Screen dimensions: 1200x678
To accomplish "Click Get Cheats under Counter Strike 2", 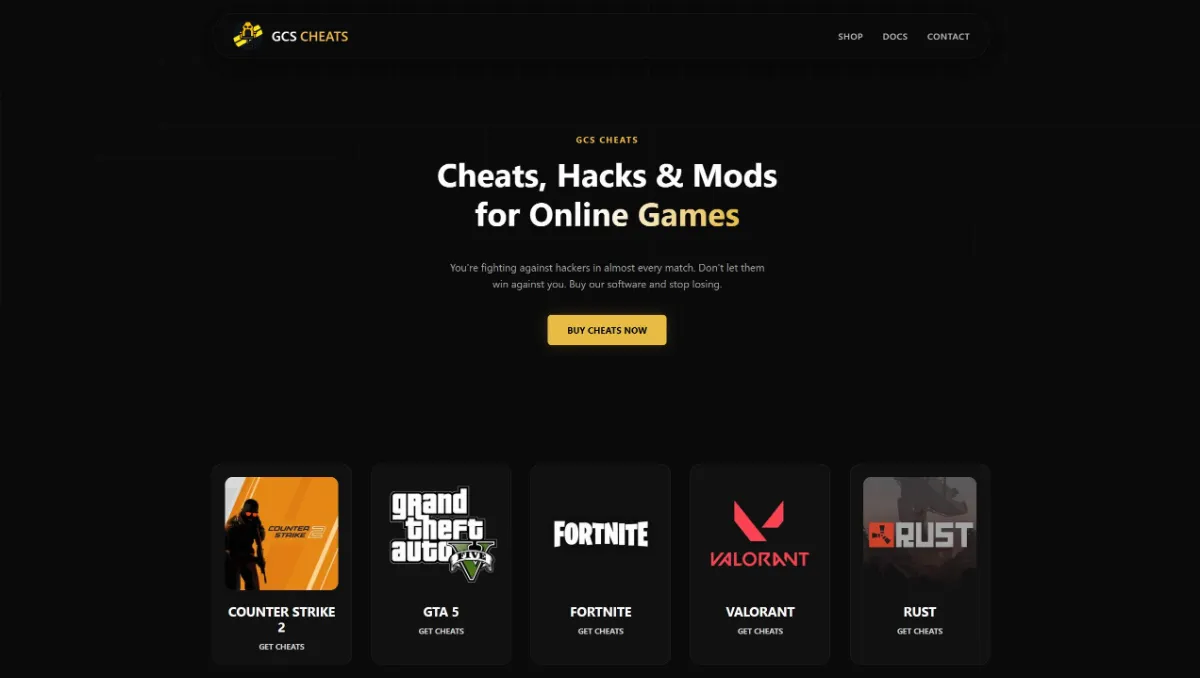I will [x=281, y=647].
